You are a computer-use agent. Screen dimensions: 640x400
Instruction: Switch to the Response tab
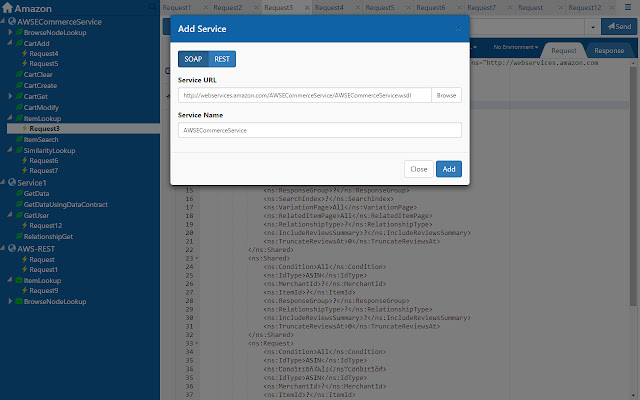click(x=607, y=49)
